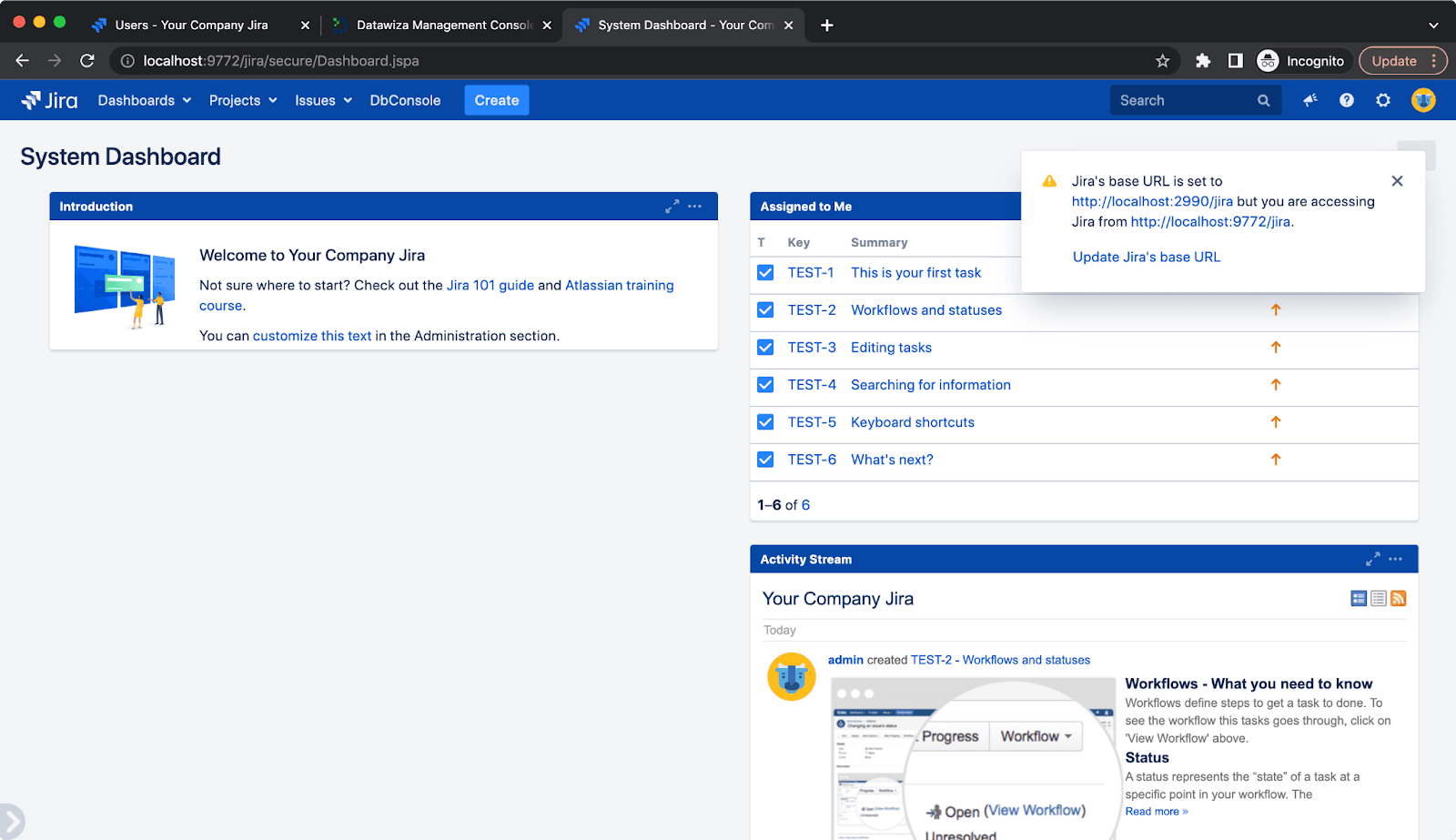Dismiss the base URL warning popup
The height and width of the screenshot is (840, 1456).
(1397, 181)
